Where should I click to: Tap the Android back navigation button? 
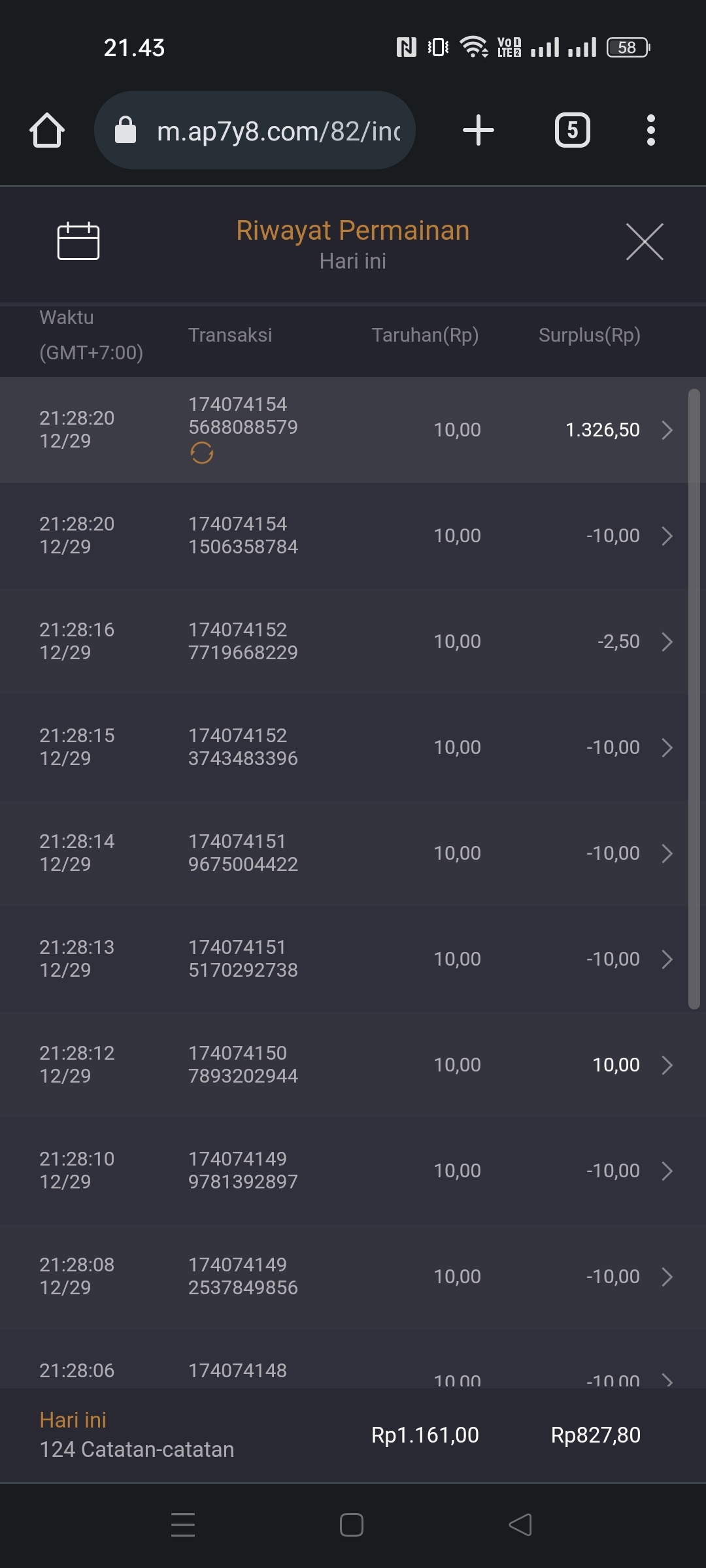click(520, 1525)
